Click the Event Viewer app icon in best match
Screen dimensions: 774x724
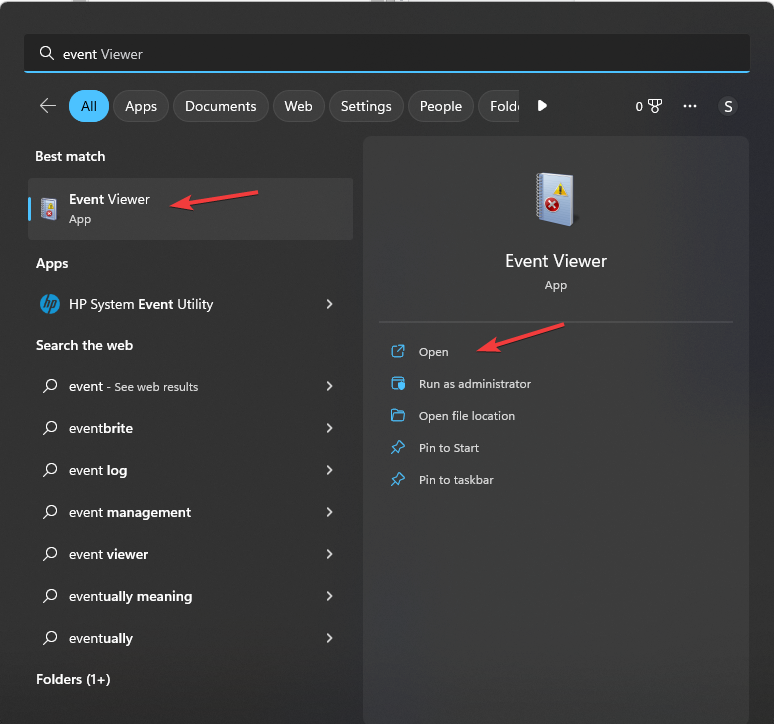pos(49,209)
